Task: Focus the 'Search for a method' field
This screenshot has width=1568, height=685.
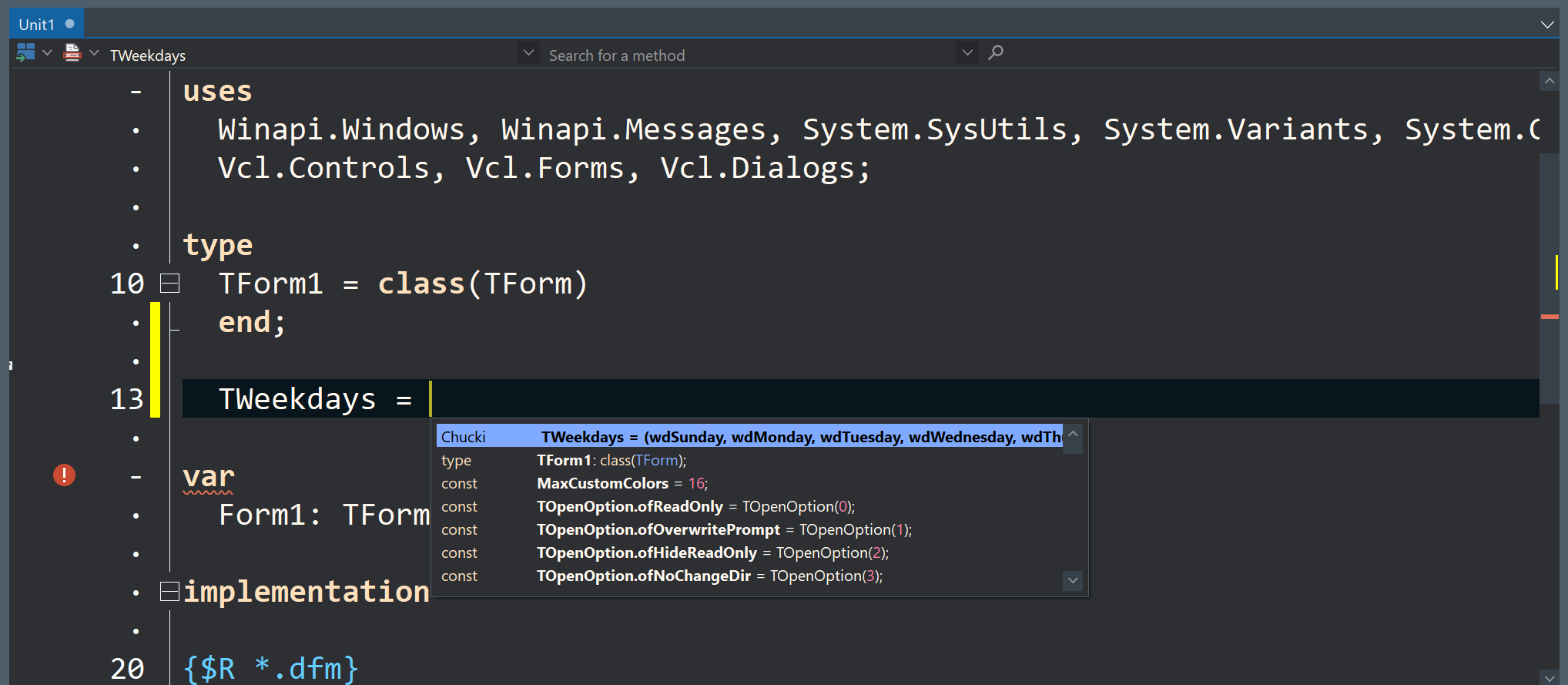Action: click(749, 55)
